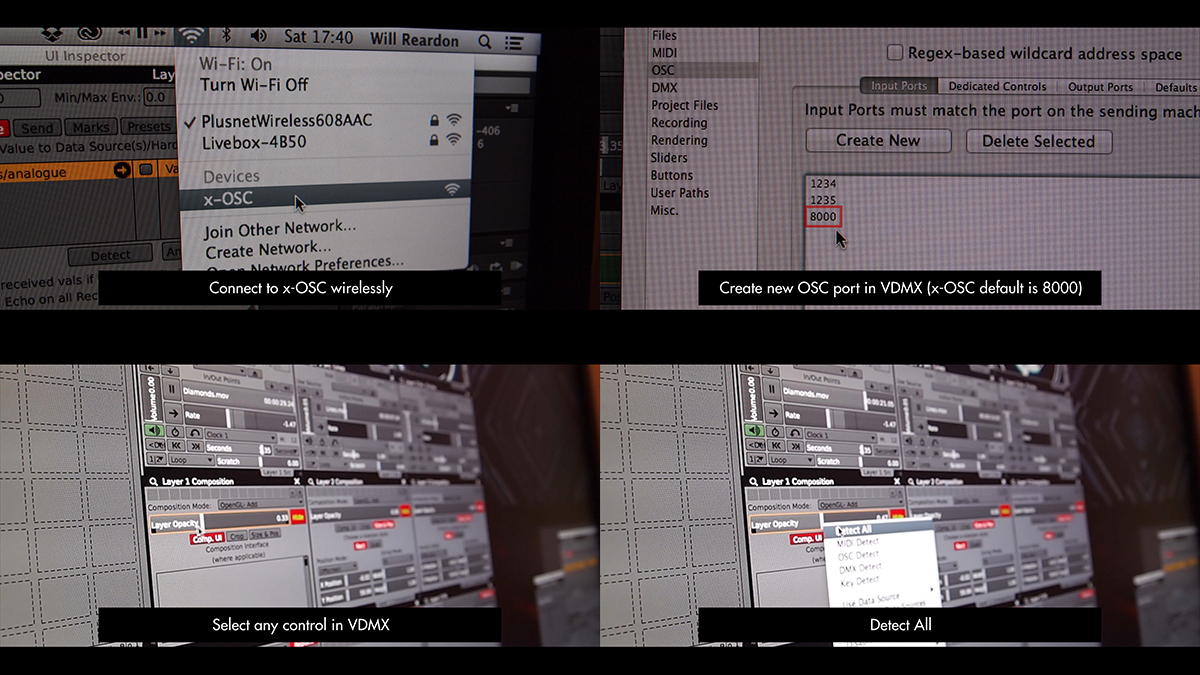Choose Join Other Network...
The width and height of the screenshot is (1200, 675).
[x=280, y=228]
